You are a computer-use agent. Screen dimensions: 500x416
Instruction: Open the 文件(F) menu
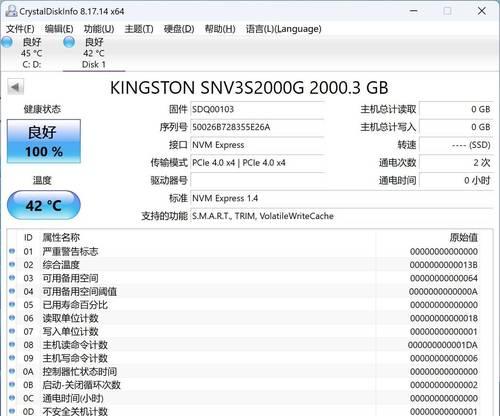tap(20, 29)
